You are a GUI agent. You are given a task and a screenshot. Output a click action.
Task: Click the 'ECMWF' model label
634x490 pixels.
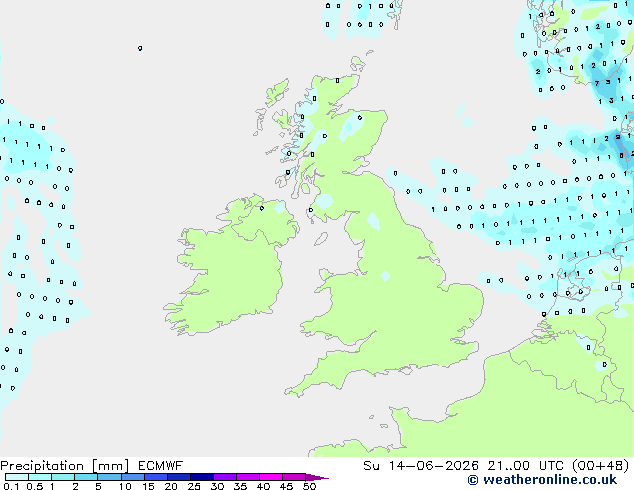point(161,466)
